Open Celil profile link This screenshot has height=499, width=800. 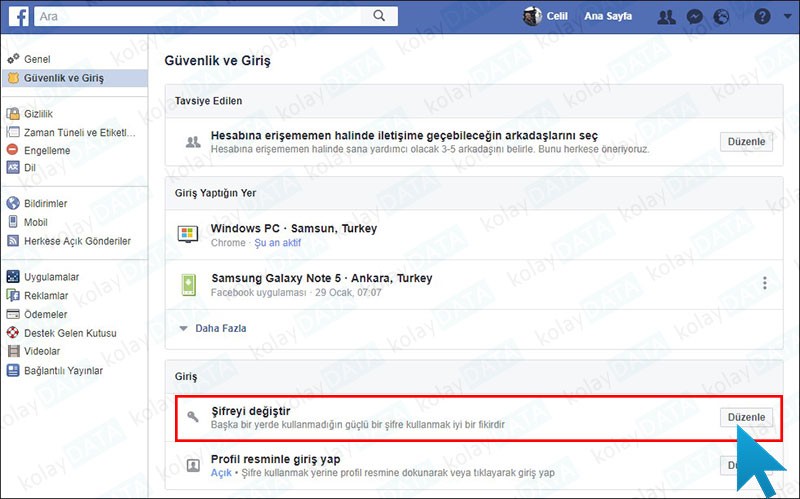click(557, 16)
